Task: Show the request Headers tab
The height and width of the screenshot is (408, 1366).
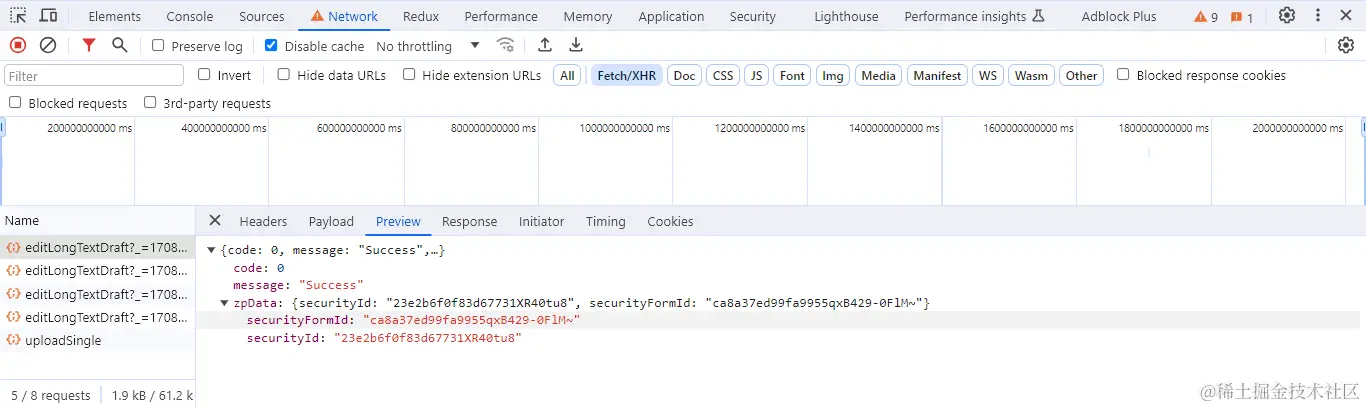Action: click(x=263, y=221)
